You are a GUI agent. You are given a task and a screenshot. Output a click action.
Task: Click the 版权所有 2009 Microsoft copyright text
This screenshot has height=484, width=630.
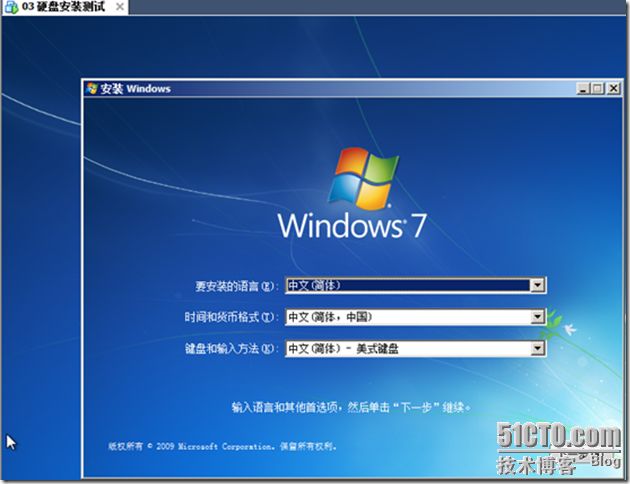pyautogui.click(x=222, y=446)
